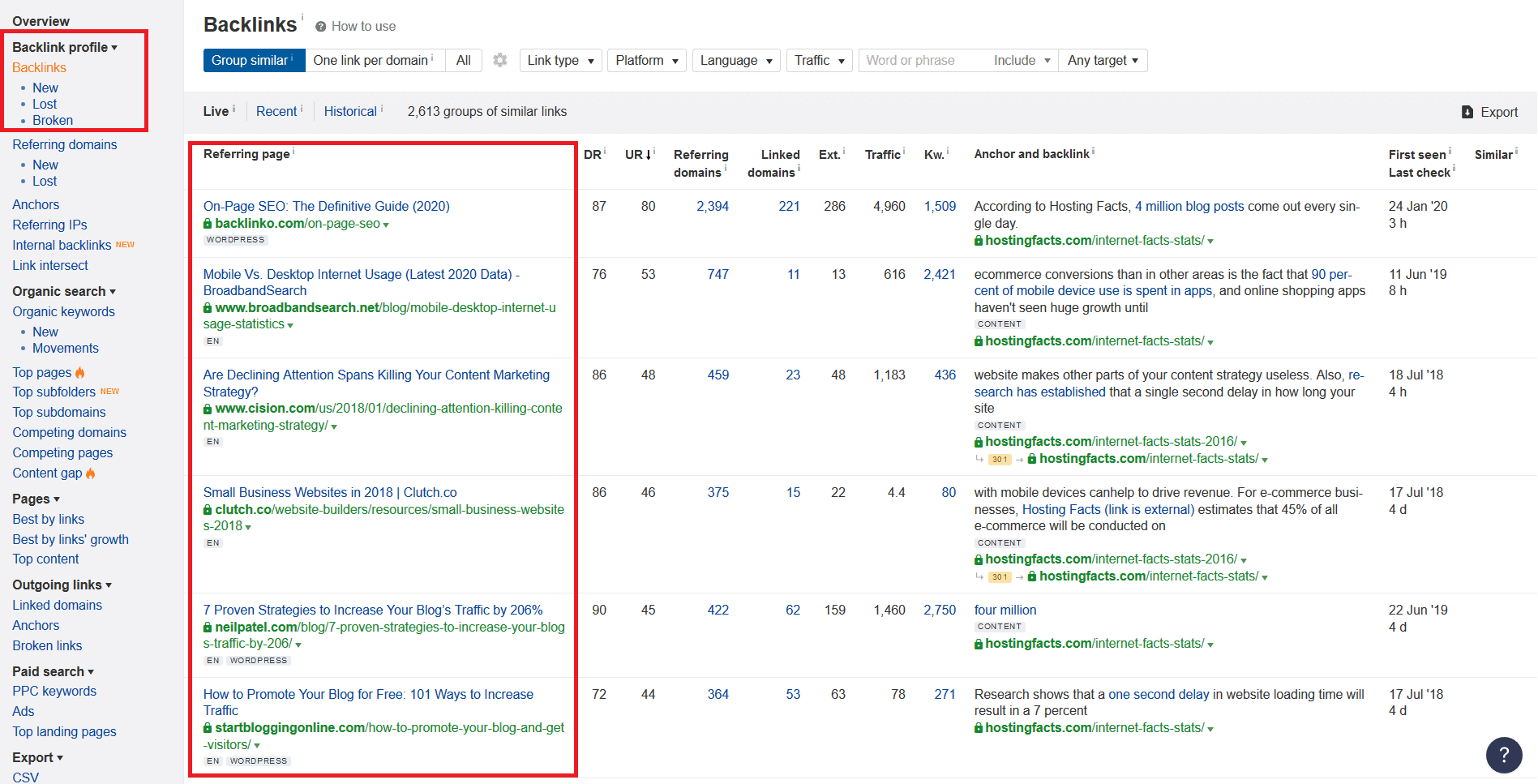Expand the Export section in the sidebar
1538x784 pixels.
pos(38,757)
